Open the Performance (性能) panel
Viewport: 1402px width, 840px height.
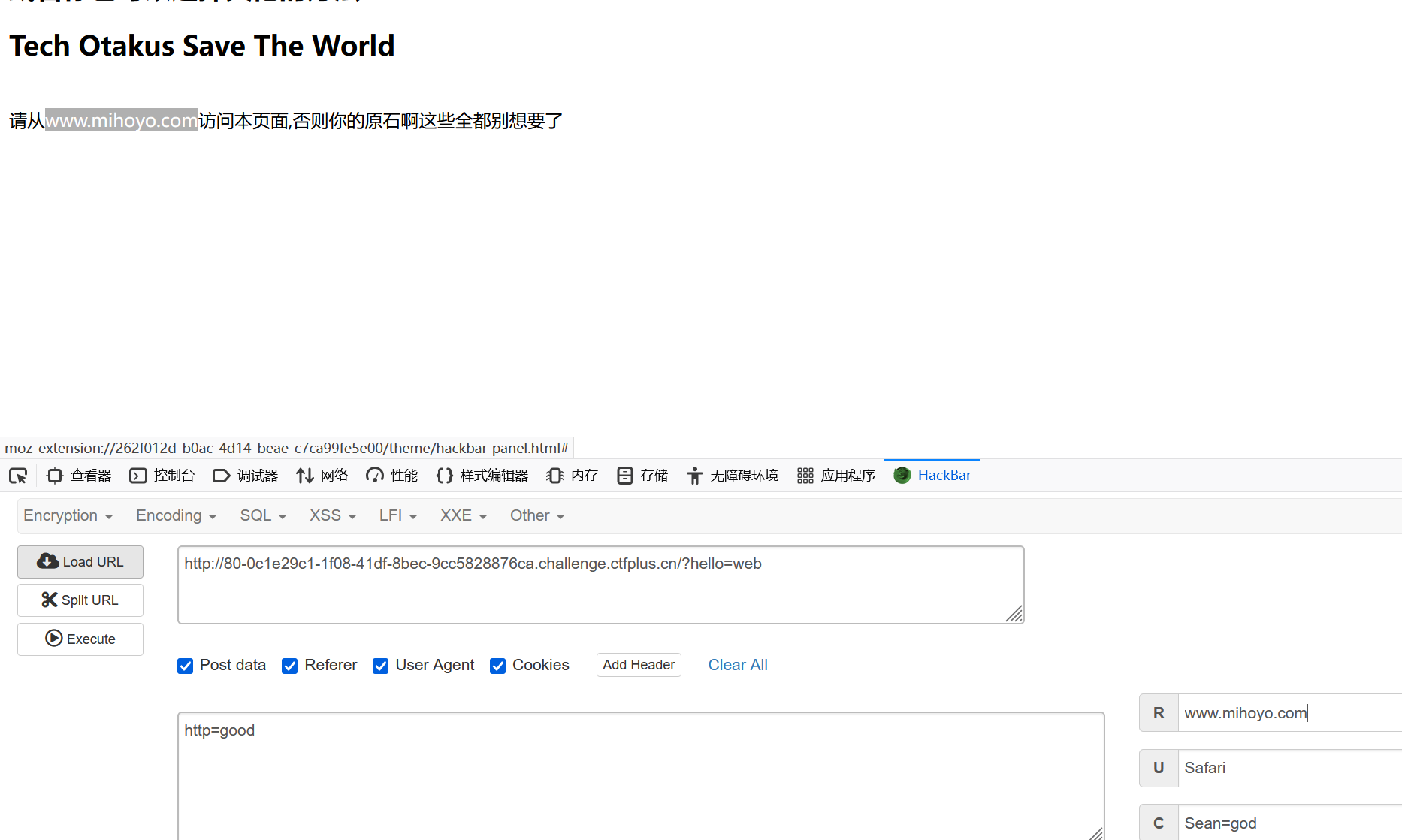point(392,476)
